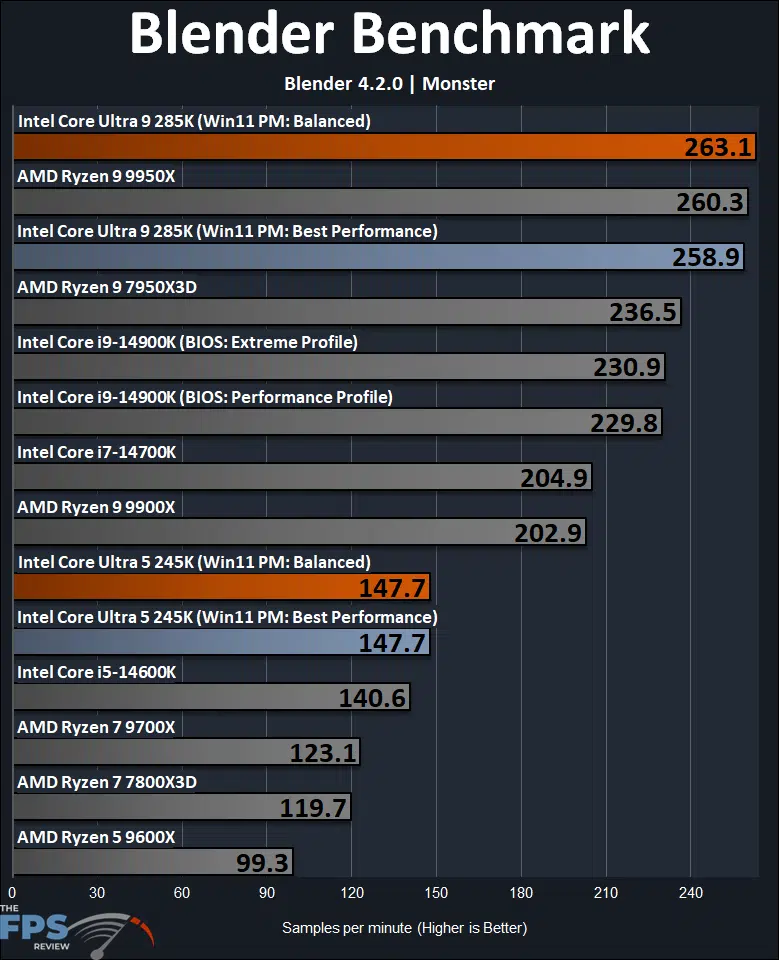The image size is (779, 960).
Task: Select the Intel Core i7-14700K label
Action: [x=97, y=452]
